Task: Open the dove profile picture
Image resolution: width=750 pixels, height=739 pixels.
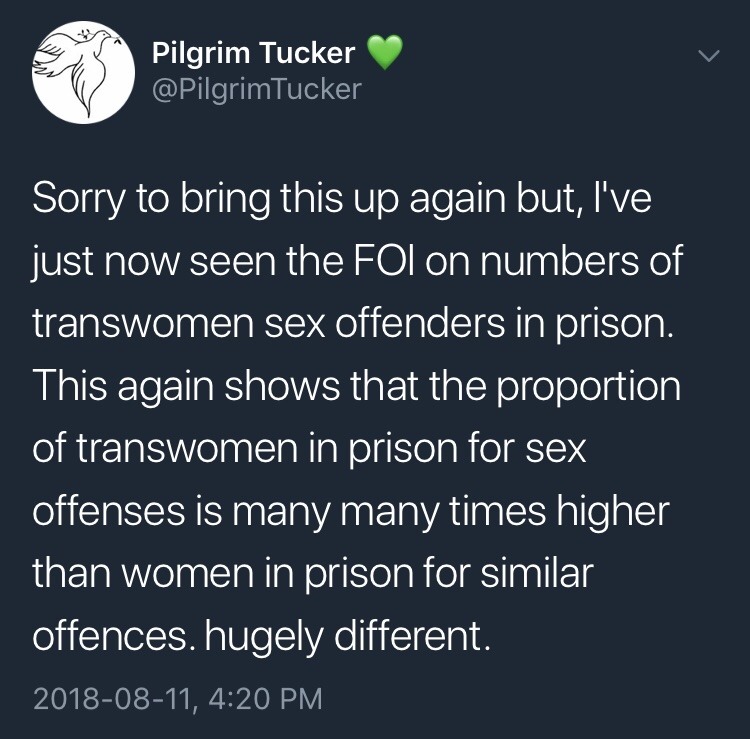Action: (83, 73)
